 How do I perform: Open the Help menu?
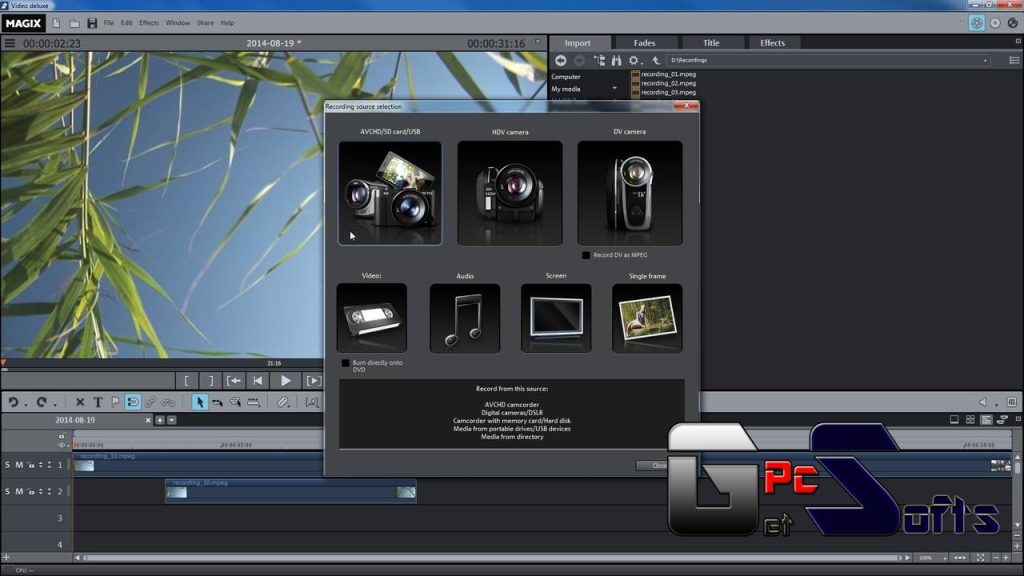click(x=227, y=23)
